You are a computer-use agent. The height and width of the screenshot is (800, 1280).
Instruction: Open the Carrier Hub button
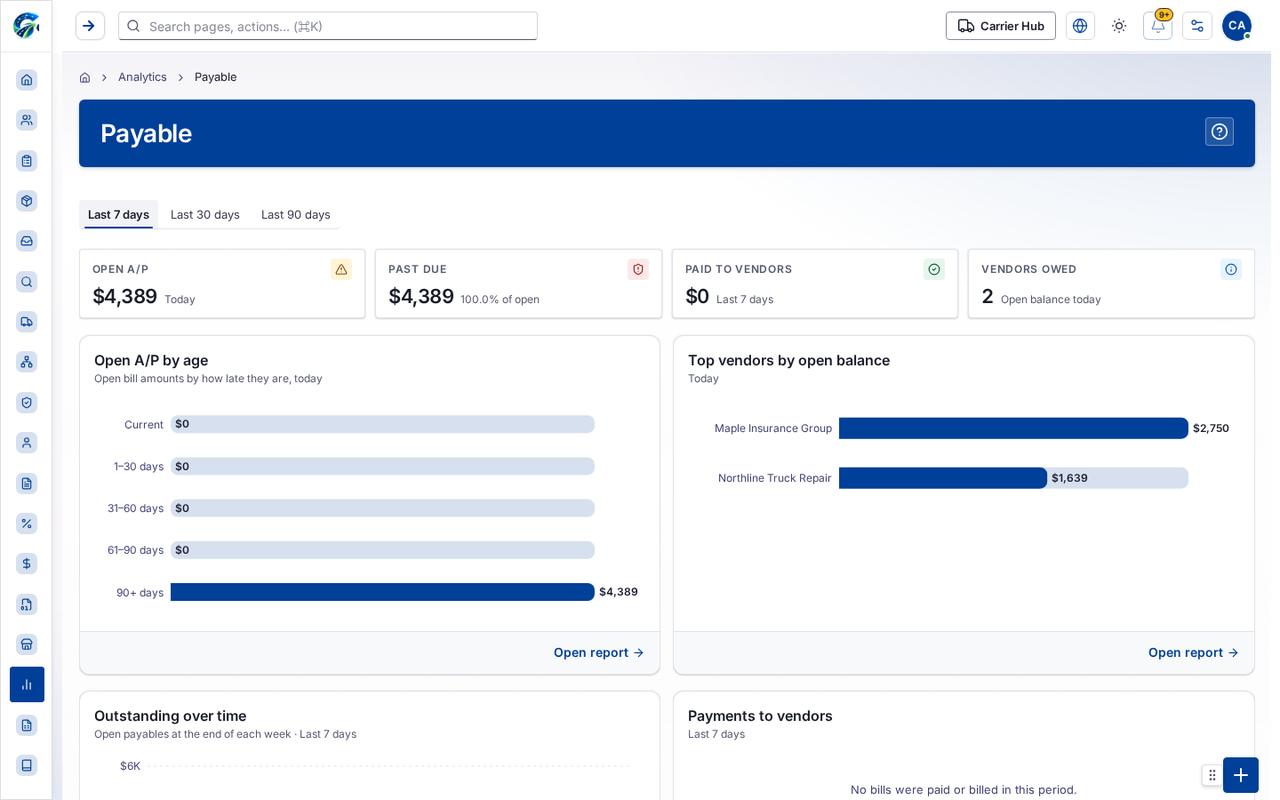pyautogui.click(x=1001, y=26)
